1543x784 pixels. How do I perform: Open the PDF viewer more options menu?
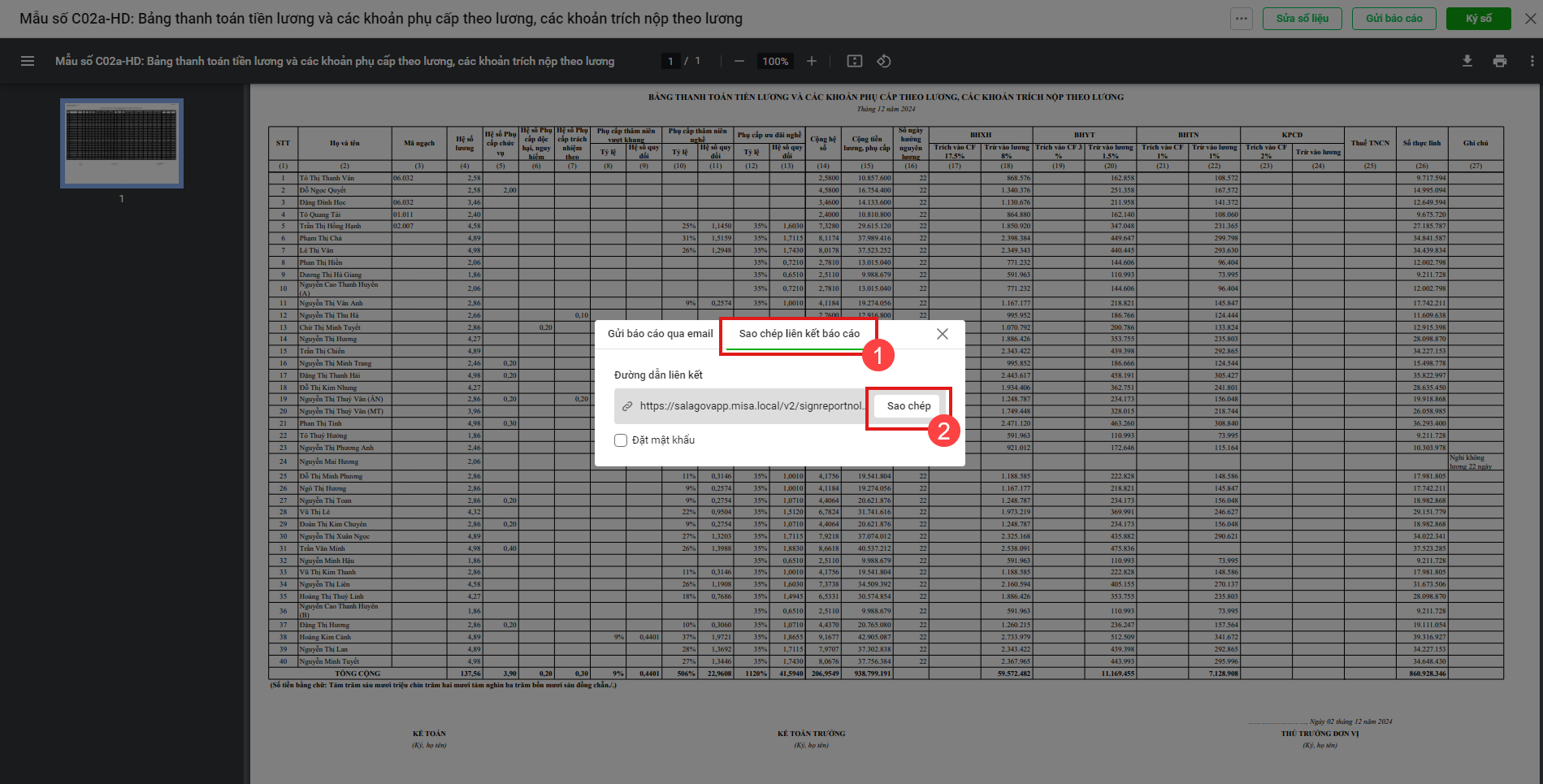click(1532, 61)
